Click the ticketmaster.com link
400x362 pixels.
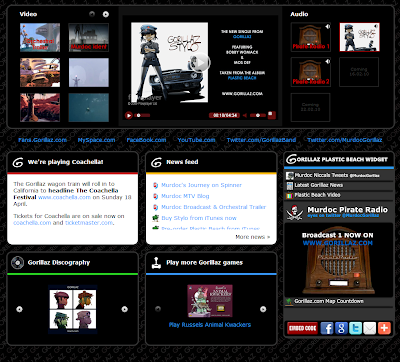click(89, 223)
